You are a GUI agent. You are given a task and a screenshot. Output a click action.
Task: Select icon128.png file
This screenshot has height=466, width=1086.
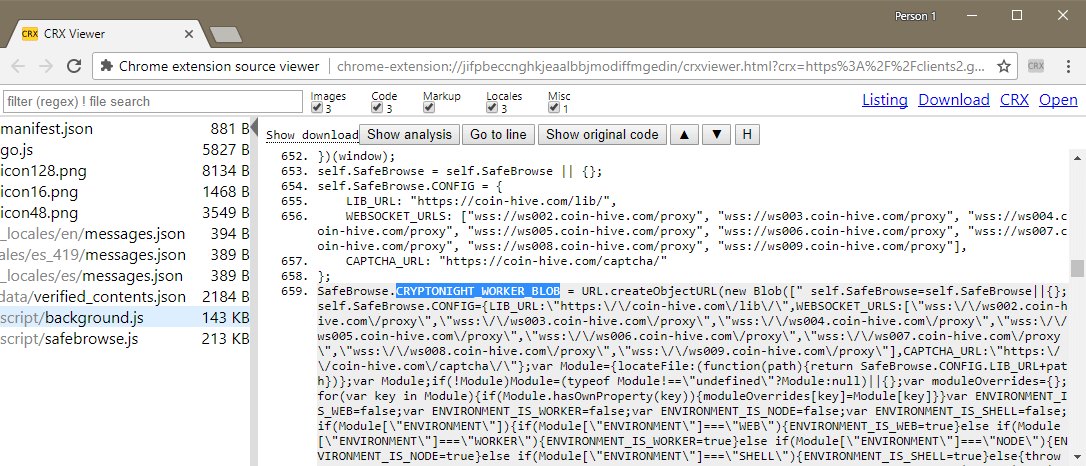pos(125,170)
